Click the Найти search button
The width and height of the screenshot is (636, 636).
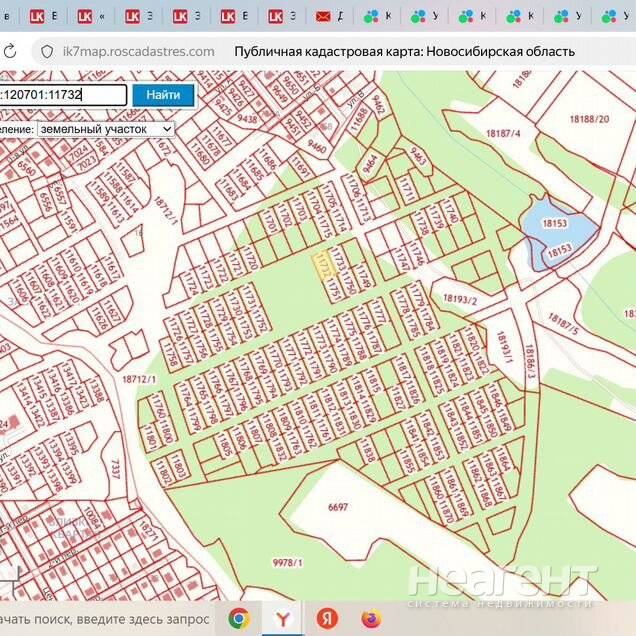tap(163, 95)
